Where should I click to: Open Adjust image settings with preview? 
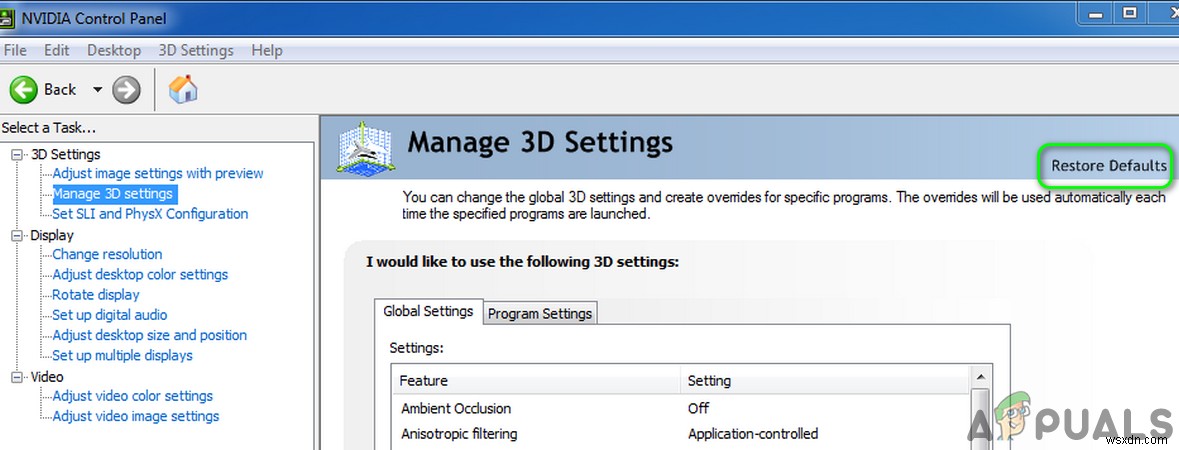tap(158, 173)
